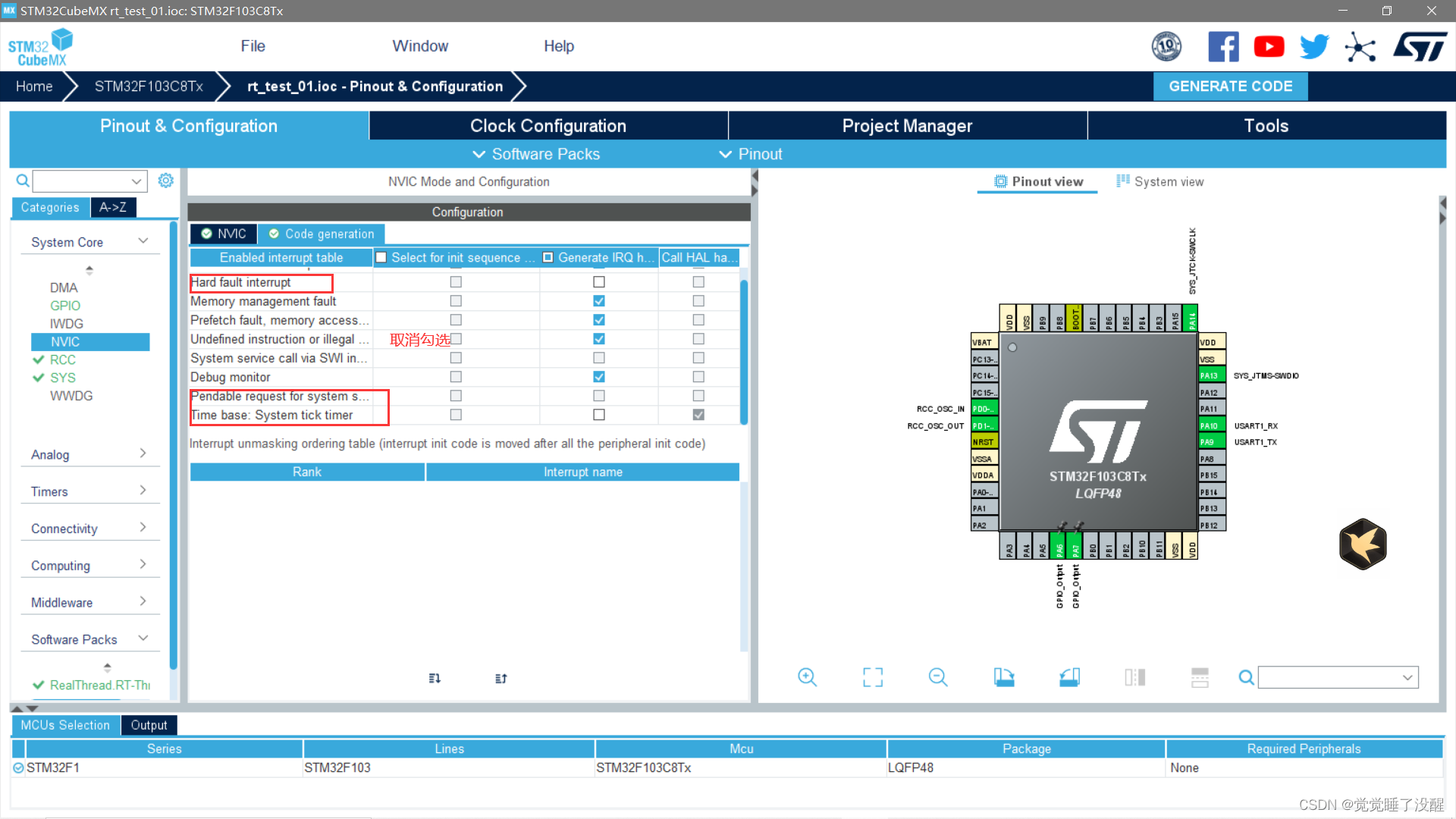Click the interrupt table vertical scrollbar
Image resolution: width=1456 pixels, height=819 pixels.
[744, 351]
